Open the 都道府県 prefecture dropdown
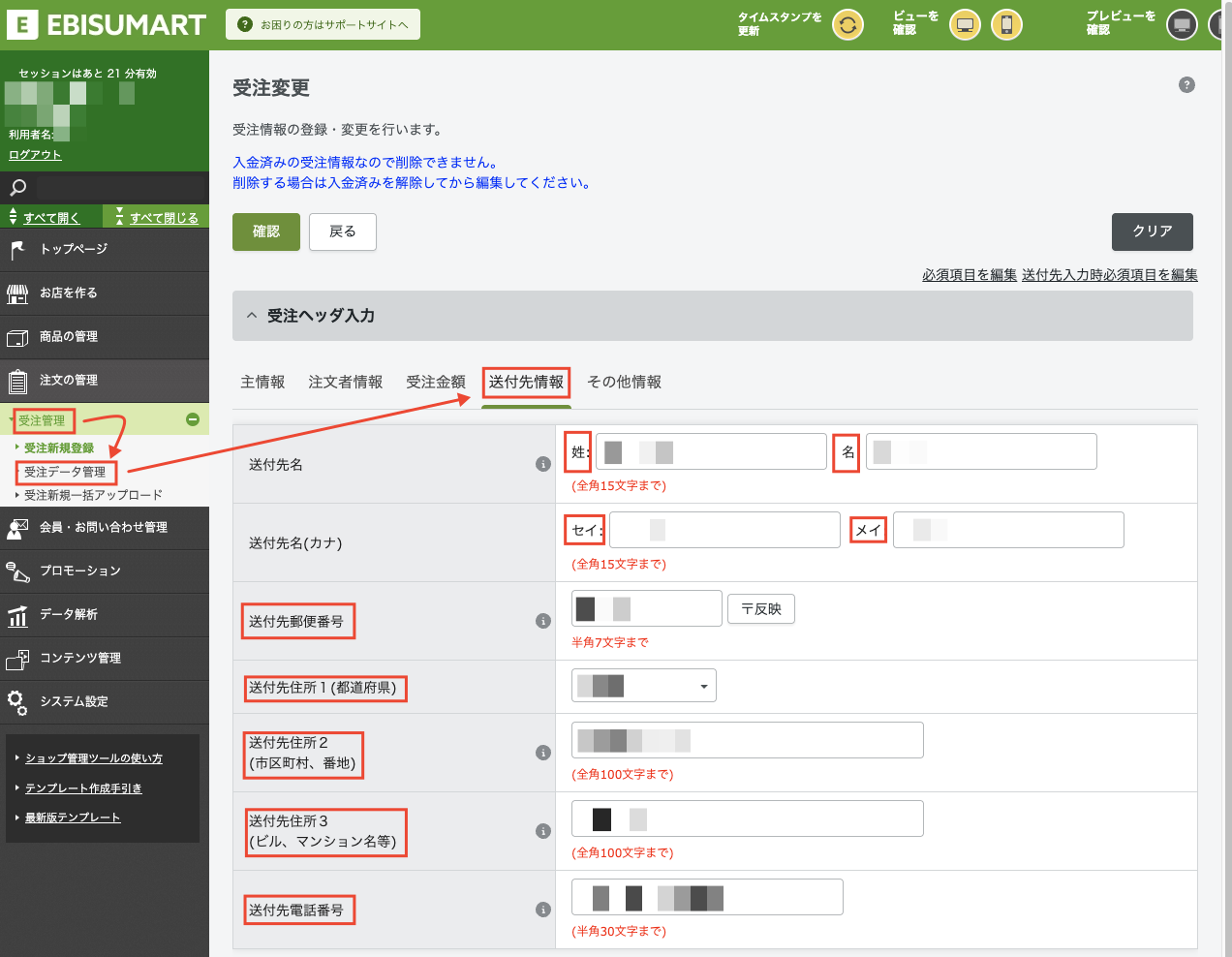The height and width of the screenshot is (957, 1232). [x=644, y=686]
